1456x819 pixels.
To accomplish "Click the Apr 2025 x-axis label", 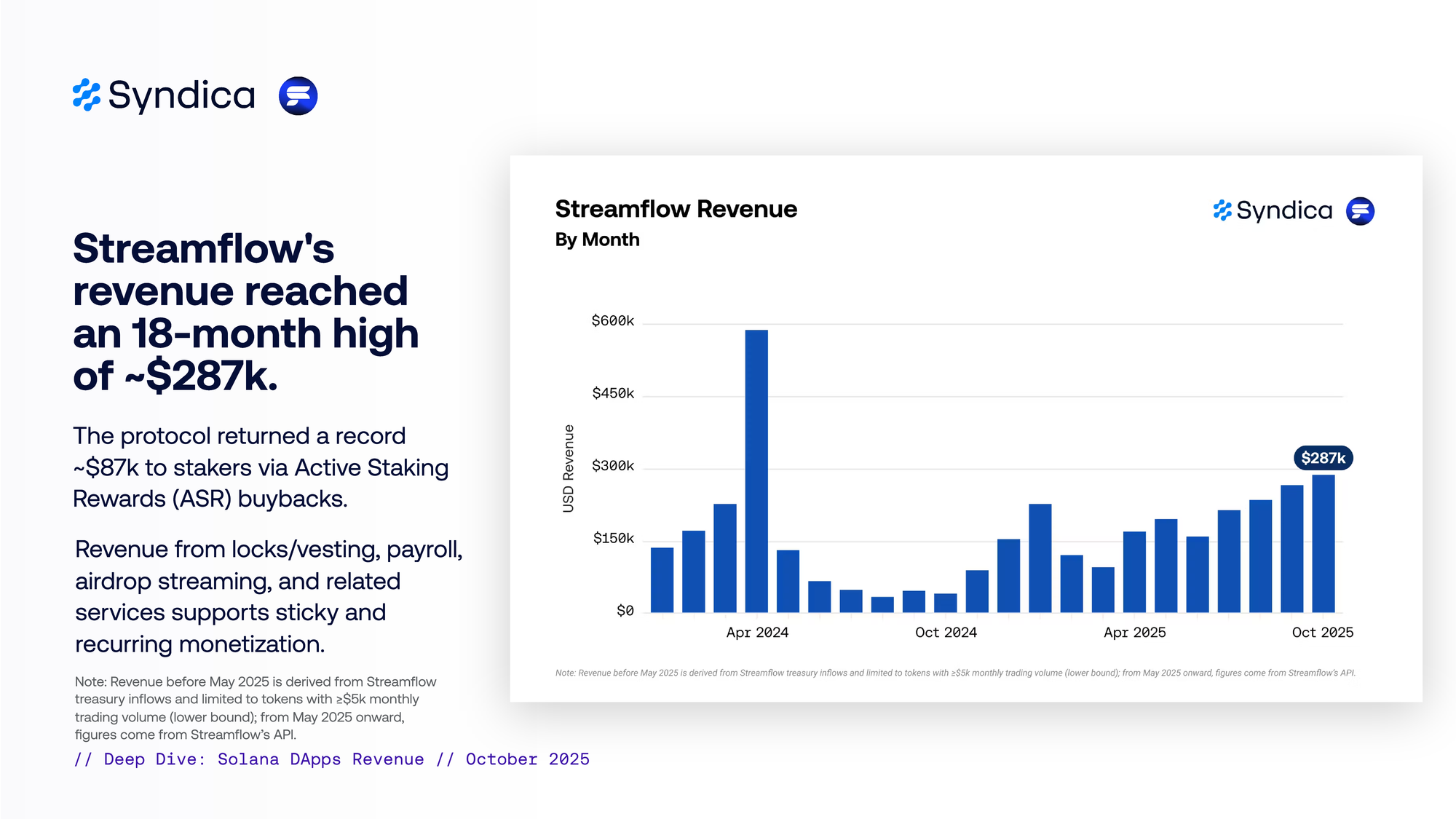I will coord(1134,633).
